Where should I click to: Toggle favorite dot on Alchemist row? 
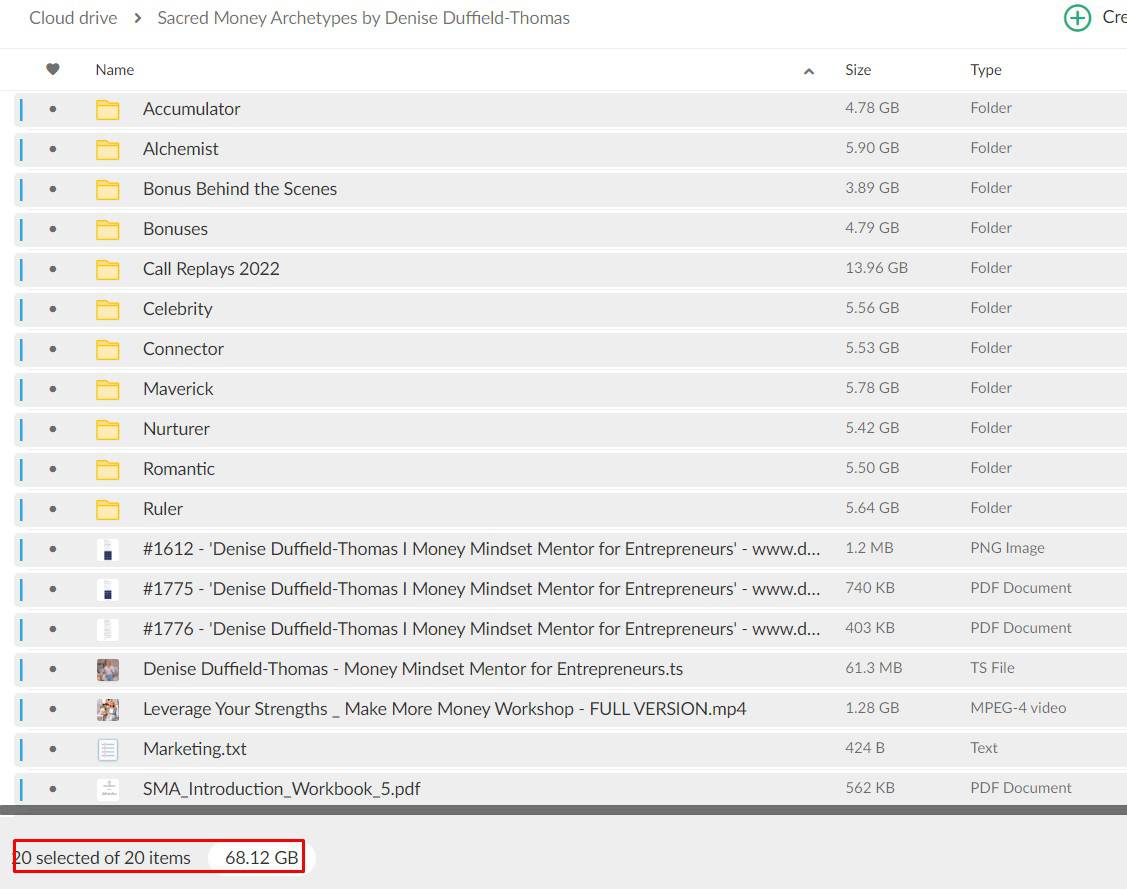(x=53, y=149)
